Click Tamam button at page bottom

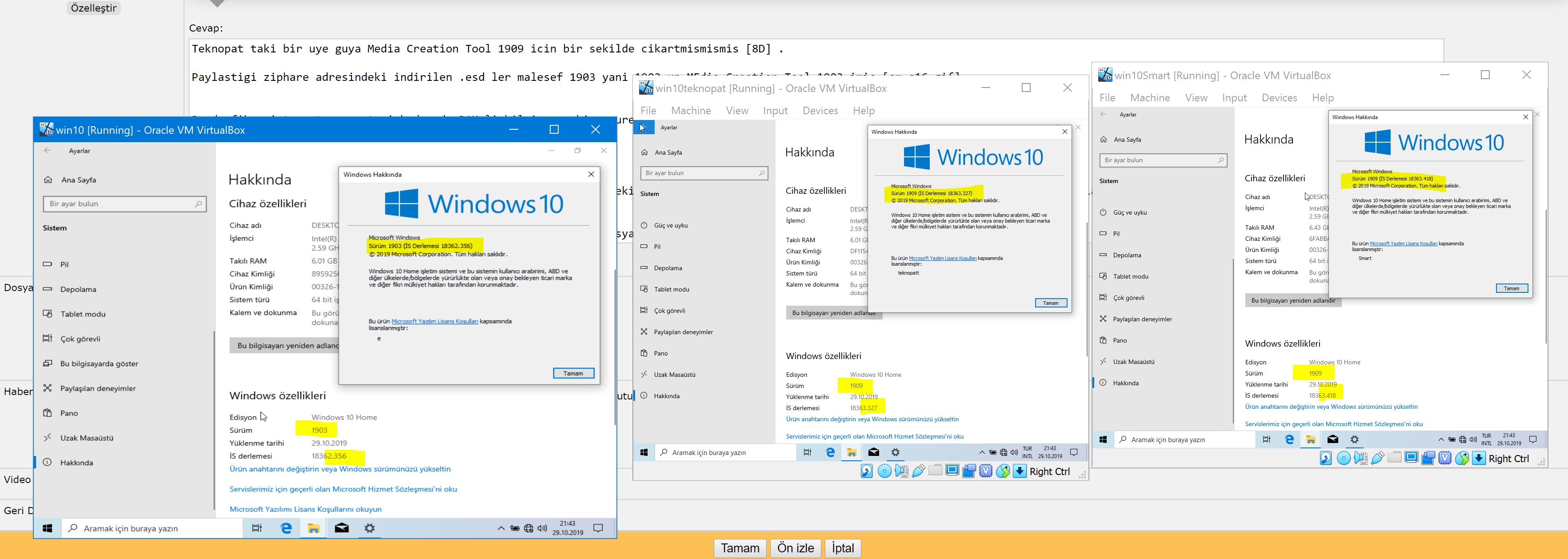(x=740, y=548)
